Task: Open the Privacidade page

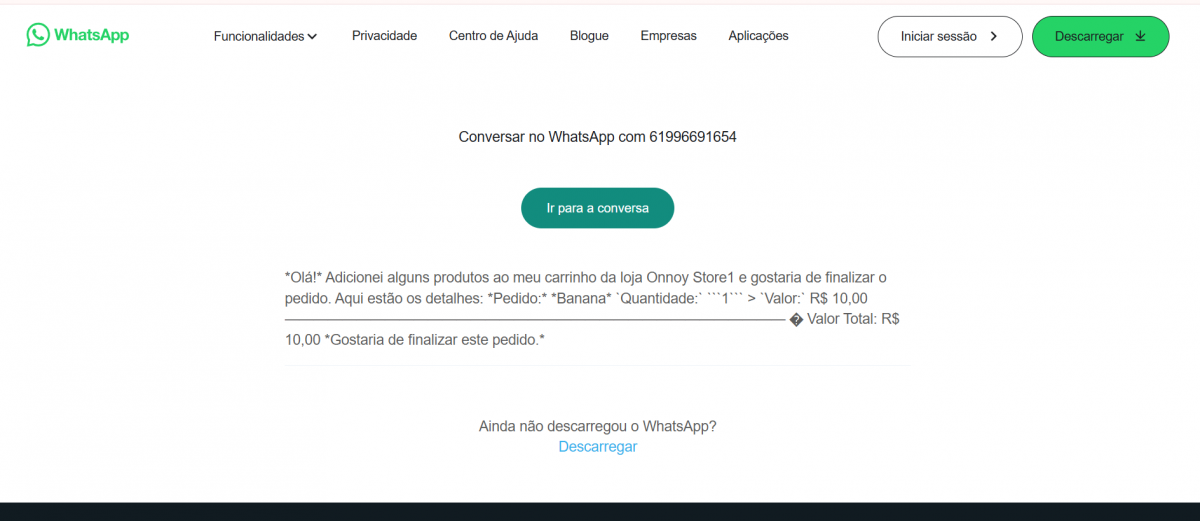Action: pos(384,36)
